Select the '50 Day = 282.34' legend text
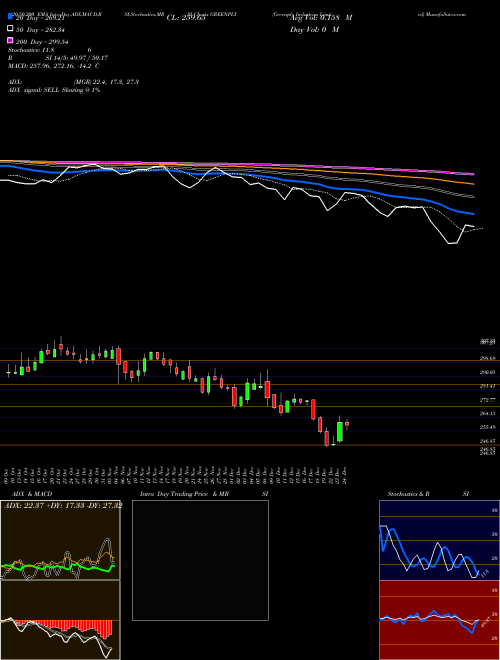This screenshot has width=500, height=660. coord(42,30)
